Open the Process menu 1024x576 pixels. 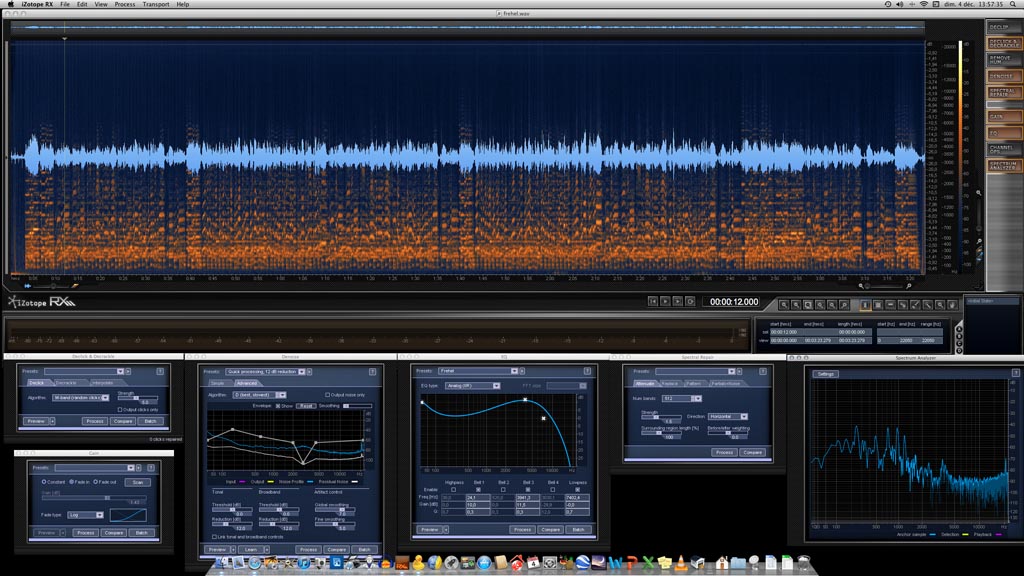pyautogui.click(x=124, y=4)
